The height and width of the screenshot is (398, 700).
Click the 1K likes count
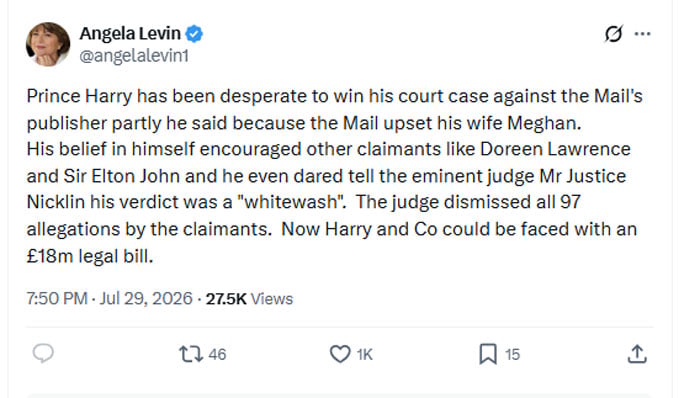[x=364, y=354]
